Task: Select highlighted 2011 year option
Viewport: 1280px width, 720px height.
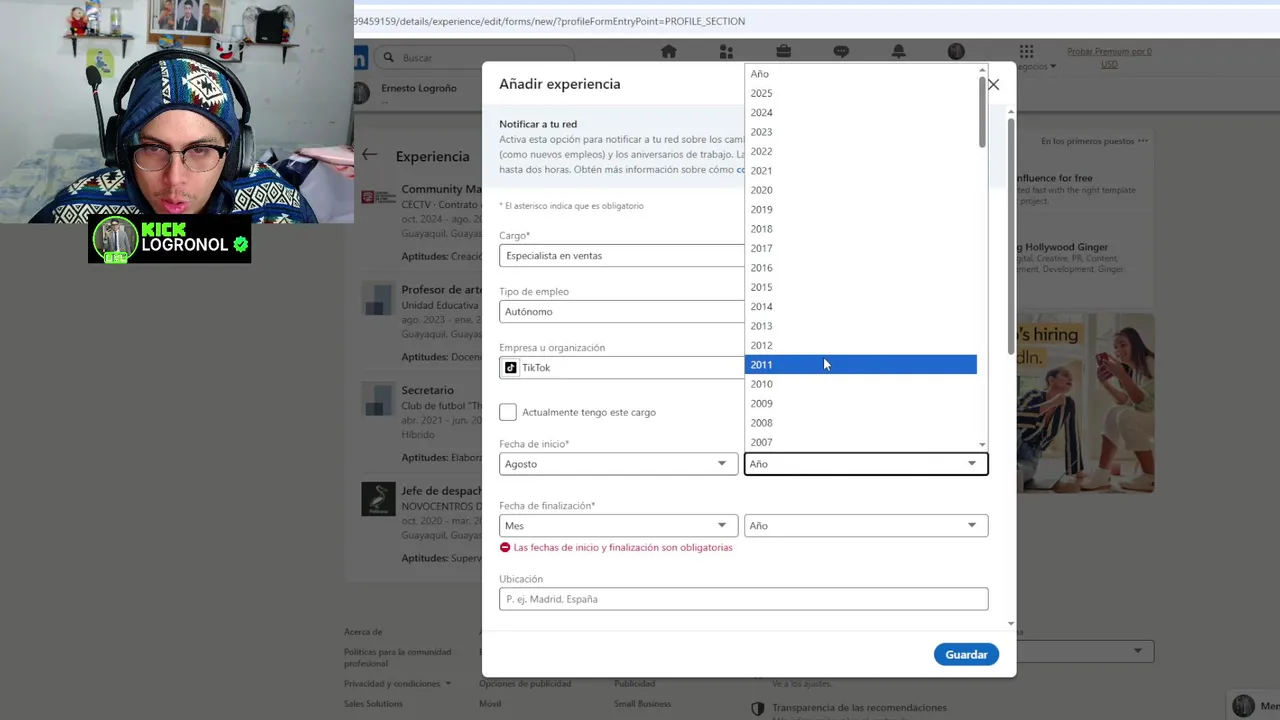Action: pyautogui.click(x=861, y=365)
